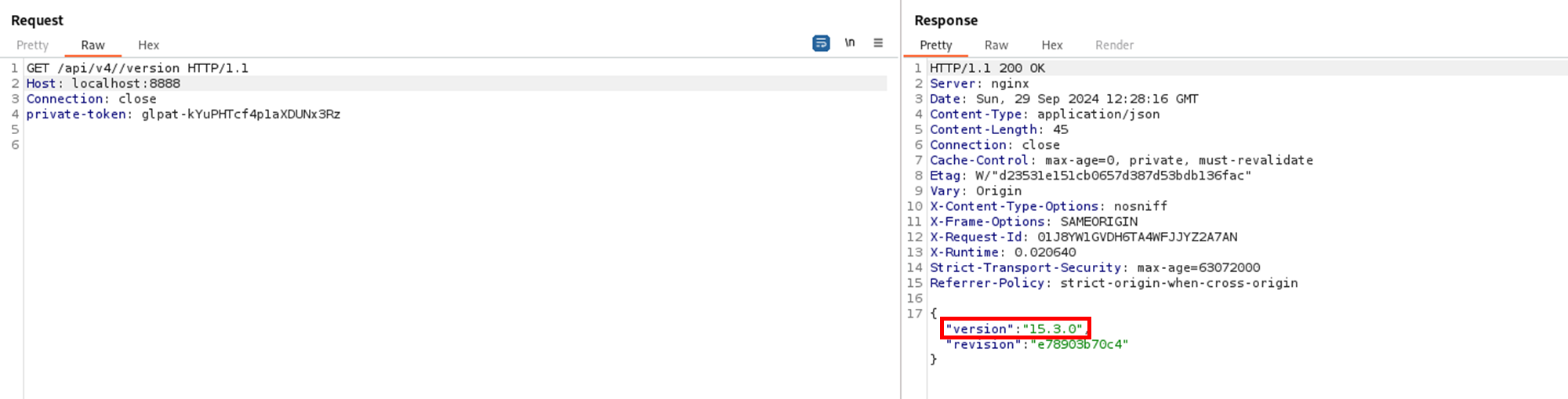
Task: Click Response line 6 Connection: close header
Action: 994,145
